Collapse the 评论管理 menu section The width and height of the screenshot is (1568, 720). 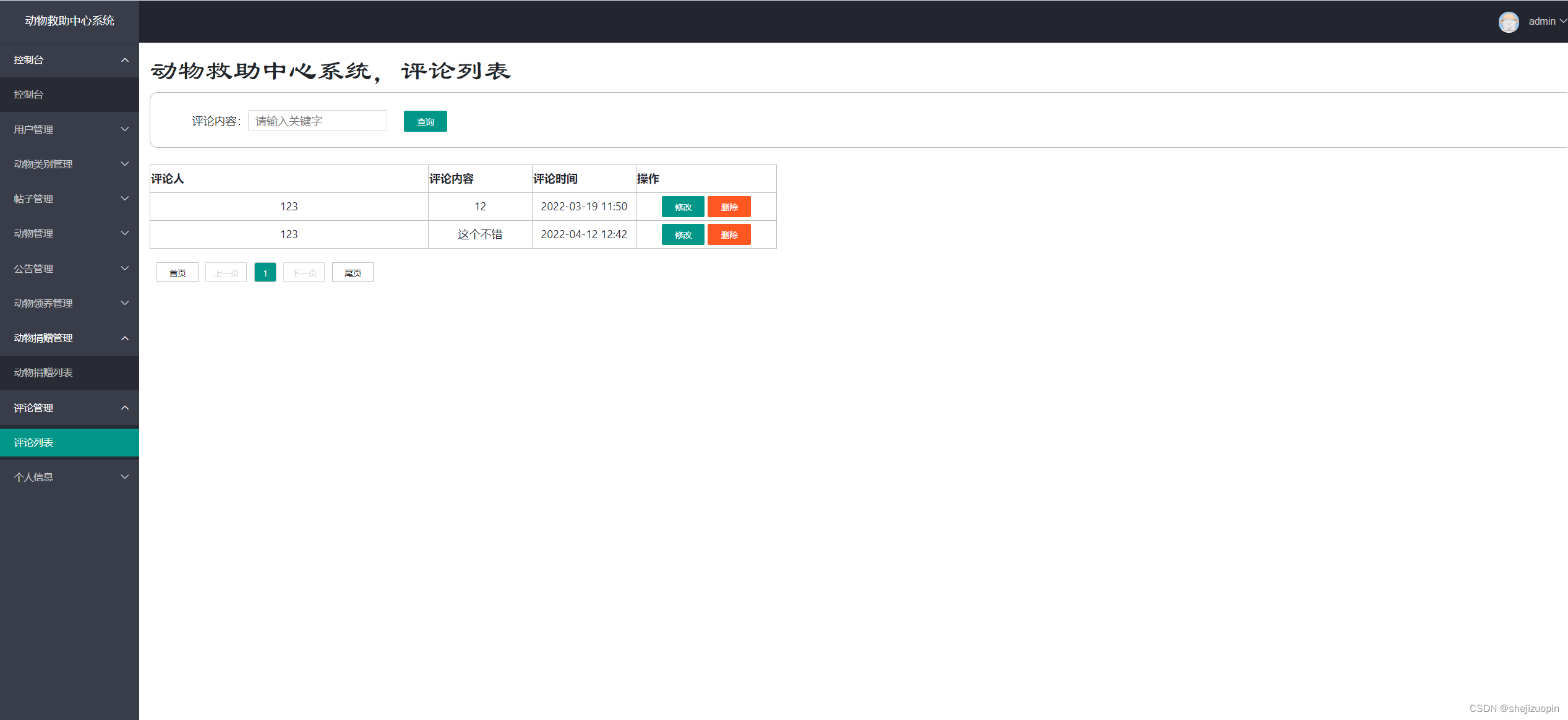tap(69, 408)
